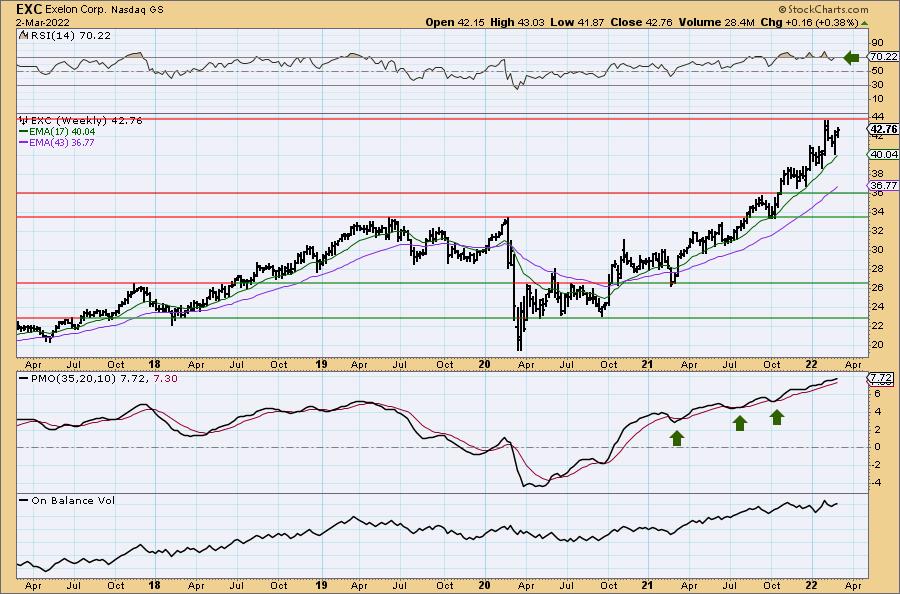
Task: Click the 6 label on the PMO axis
Action: point(877,394)
